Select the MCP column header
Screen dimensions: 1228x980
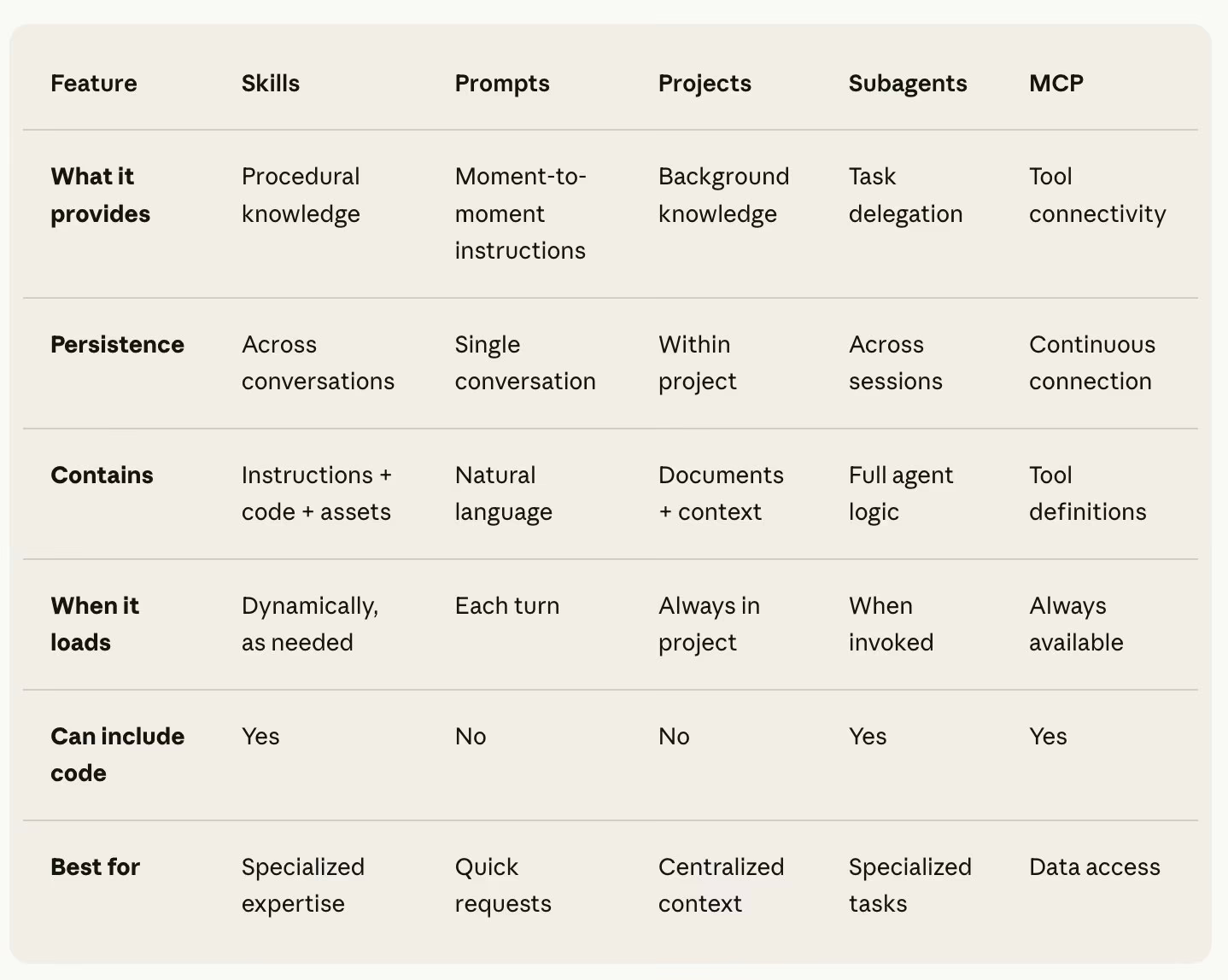point(1055,84)
